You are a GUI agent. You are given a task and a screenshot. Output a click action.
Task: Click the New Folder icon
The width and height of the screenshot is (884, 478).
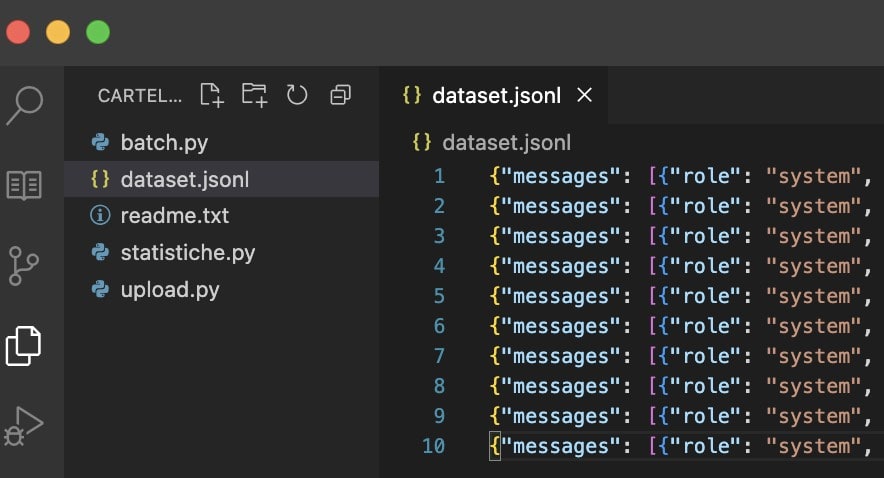(x=254, y=95)
